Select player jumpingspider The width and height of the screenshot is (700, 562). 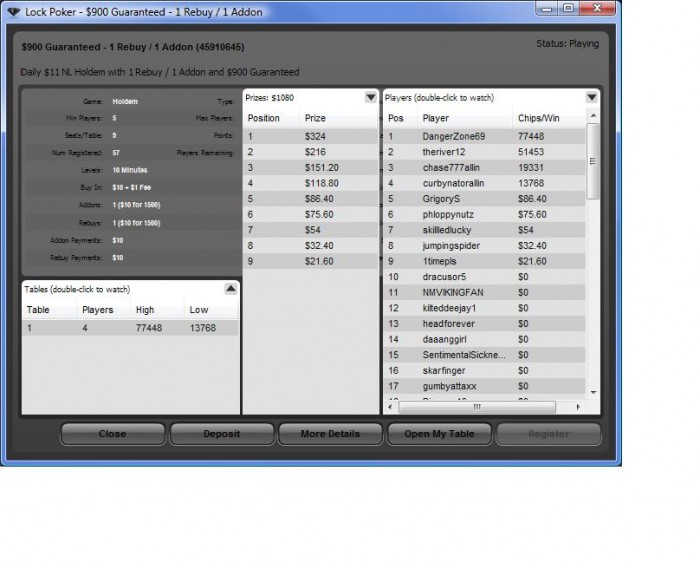[x=484, y=246]
